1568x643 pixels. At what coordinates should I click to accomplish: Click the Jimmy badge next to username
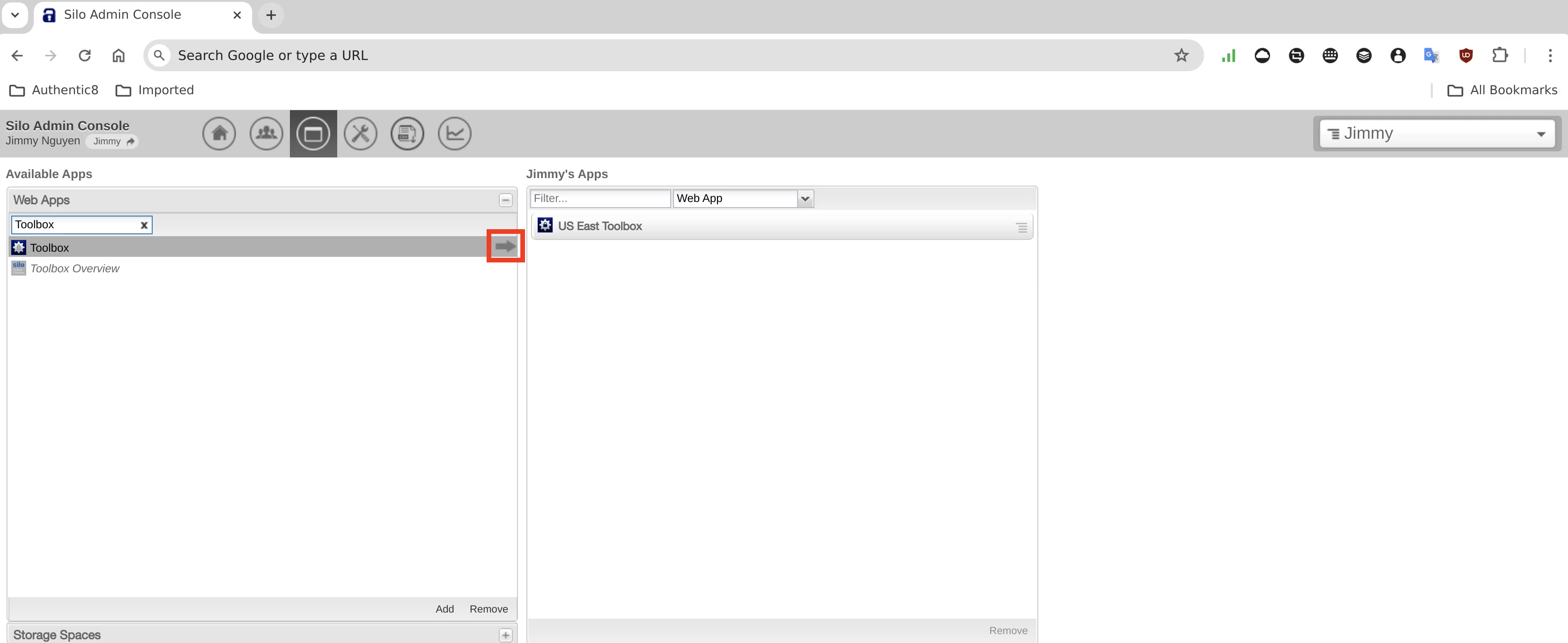point(112,141)
